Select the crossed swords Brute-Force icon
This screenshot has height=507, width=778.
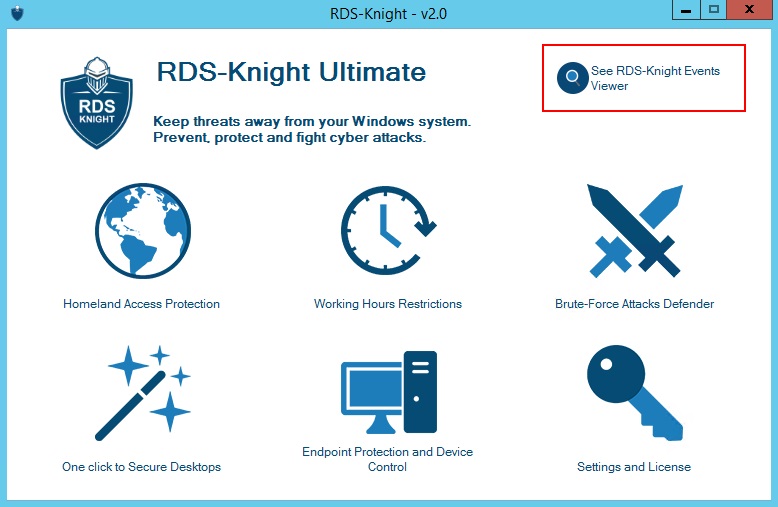click(x=634, y=231)
